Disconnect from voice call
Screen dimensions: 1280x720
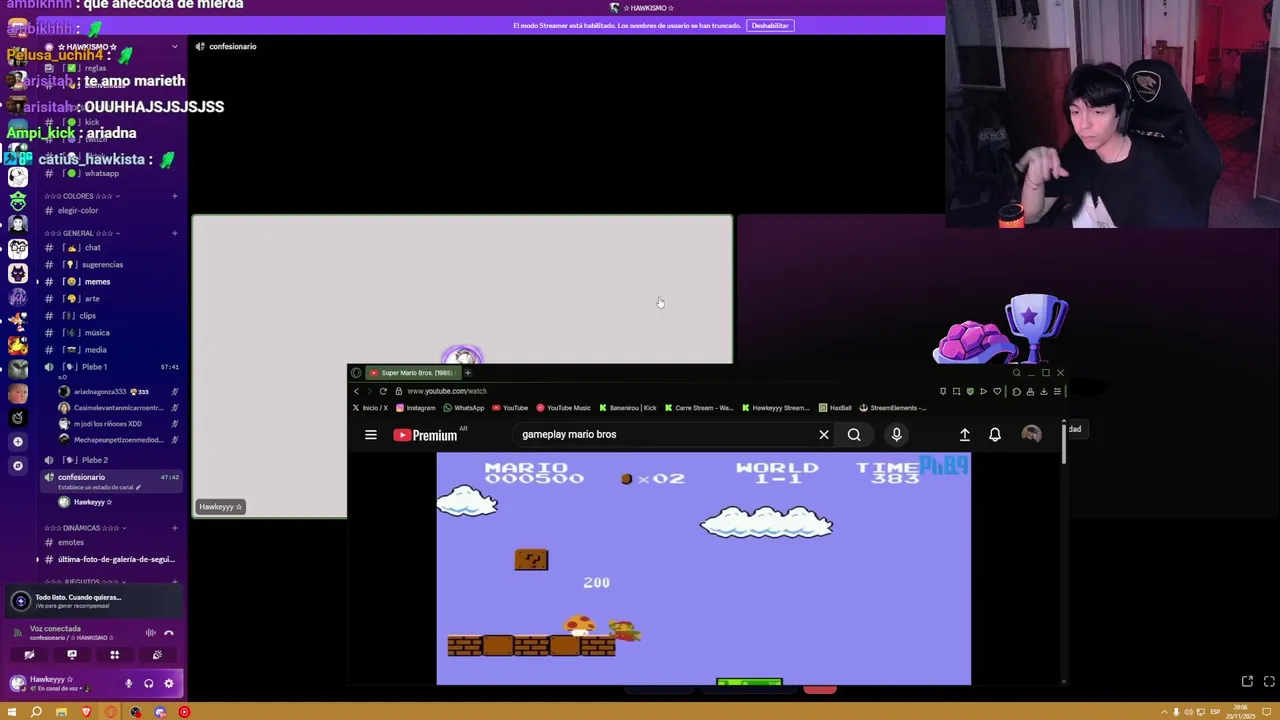(x=169, y=633)
